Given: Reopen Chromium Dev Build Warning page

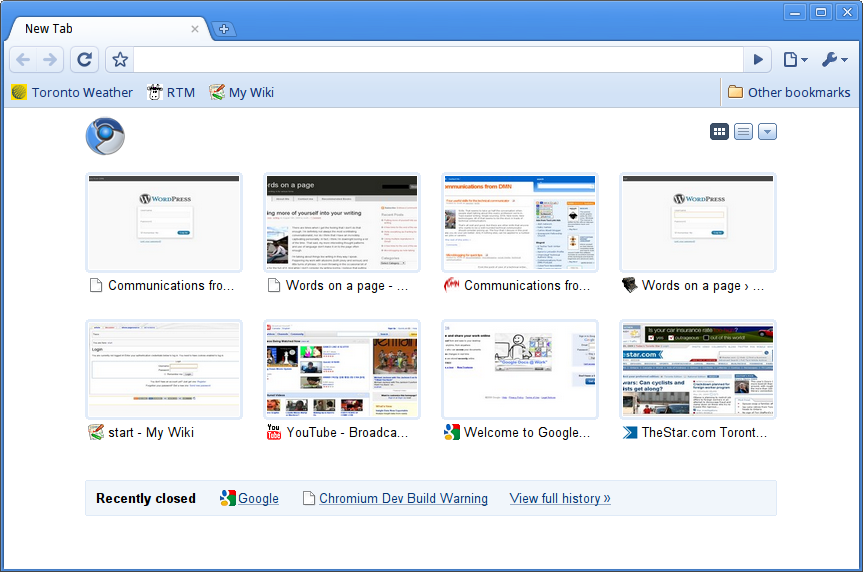Looking at the screenshot, I should pyautogui.click(x=403, y=498).
